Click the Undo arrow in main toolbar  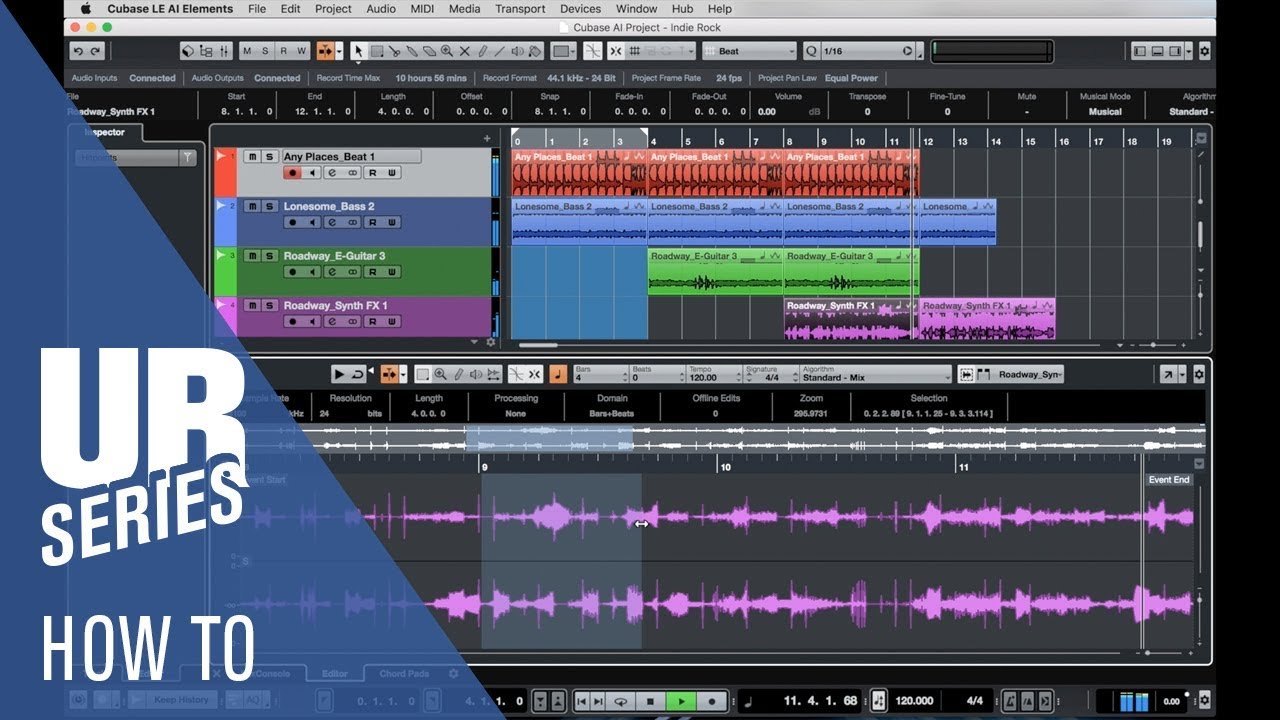pos(78,51)
